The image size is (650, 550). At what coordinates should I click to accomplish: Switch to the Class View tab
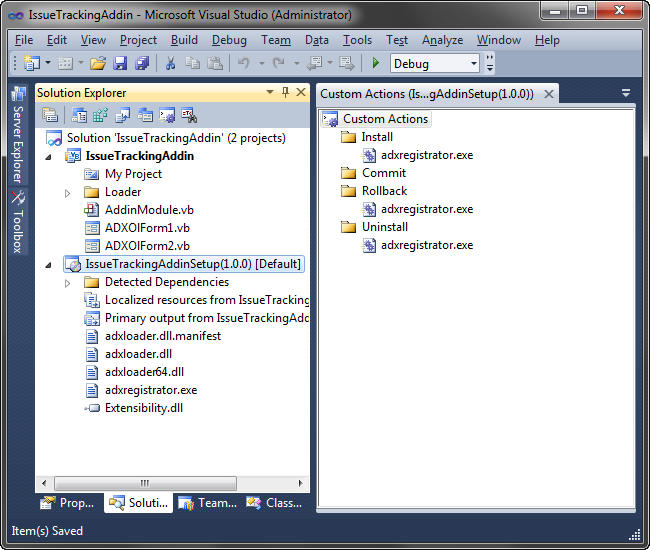click(274, 503)
